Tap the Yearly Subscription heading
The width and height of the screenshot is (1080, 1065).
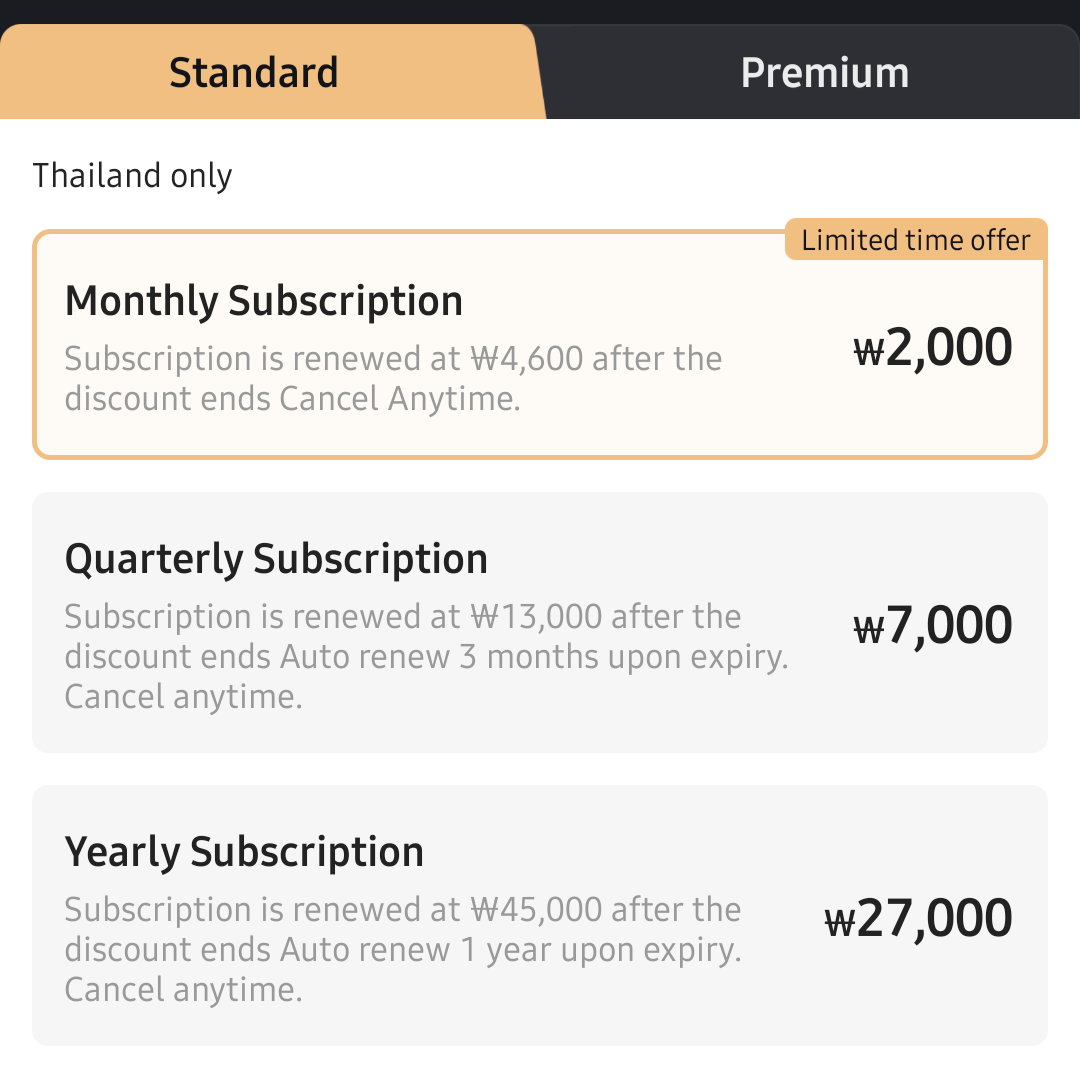pyautogui.click(x=244, y=852)
